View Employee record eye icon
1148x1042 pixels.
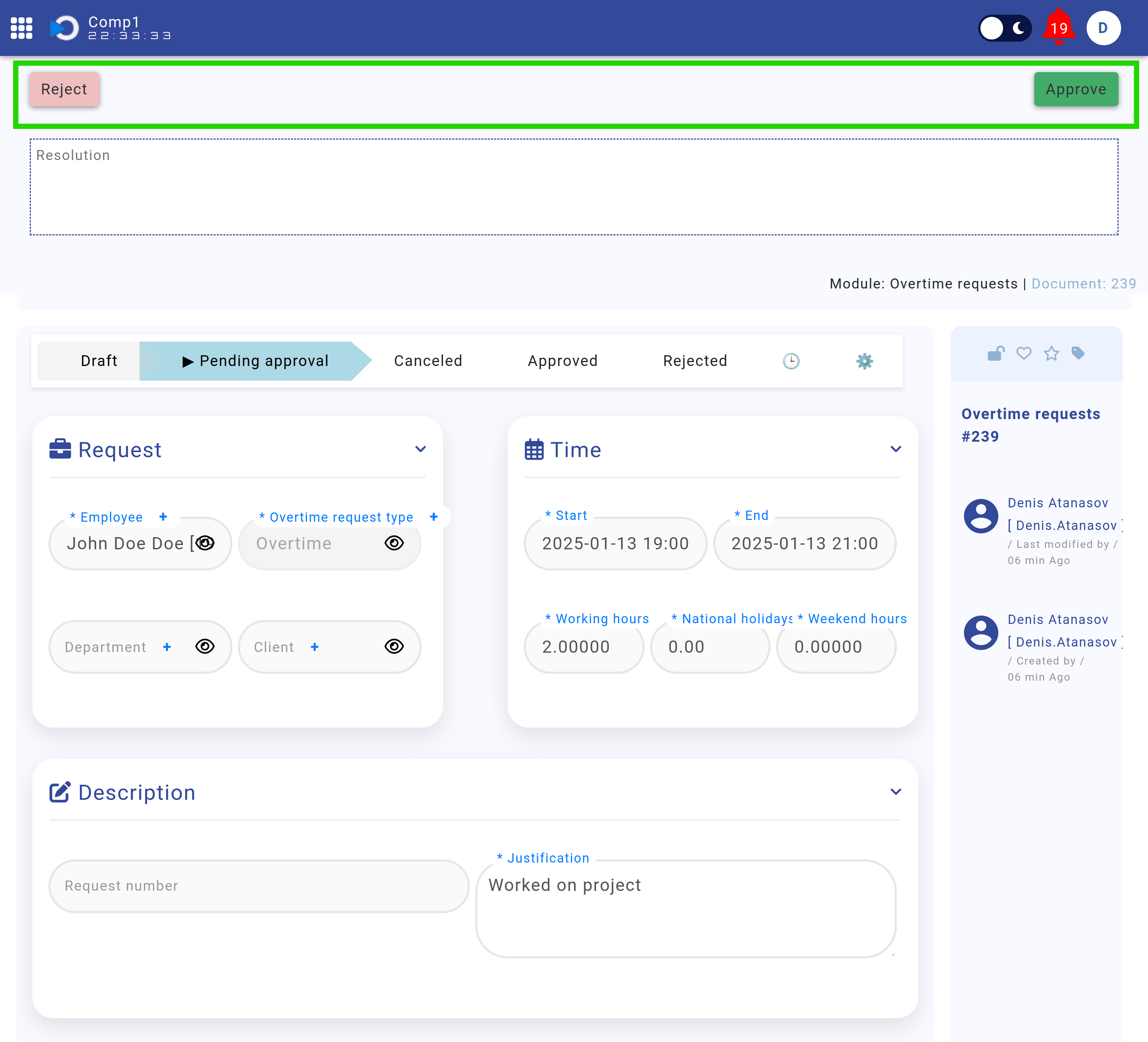point(205,543)
